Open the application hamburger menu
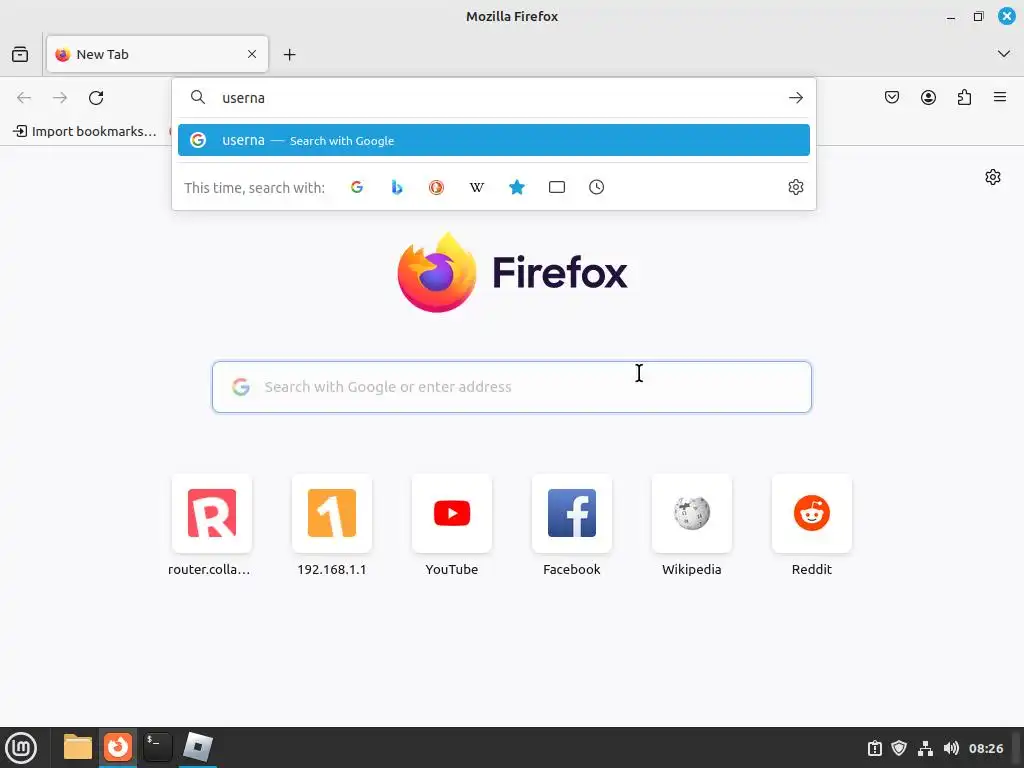The width and height of the screenshot is (1024, 768). click(1000, 97)
